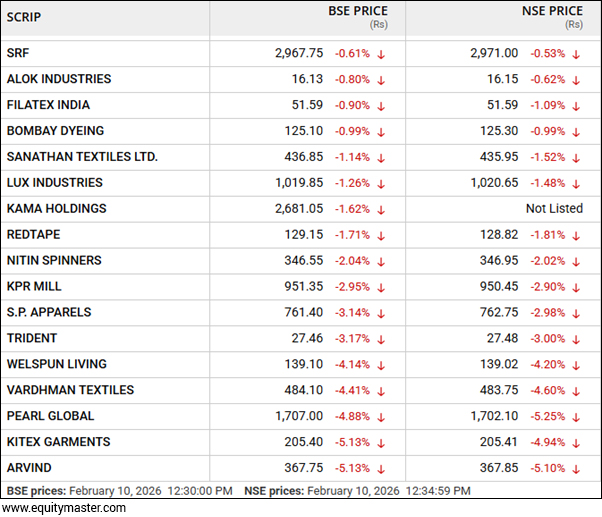Click the ALOK INDUSTRIES NSE down arrow

[575, 80]
